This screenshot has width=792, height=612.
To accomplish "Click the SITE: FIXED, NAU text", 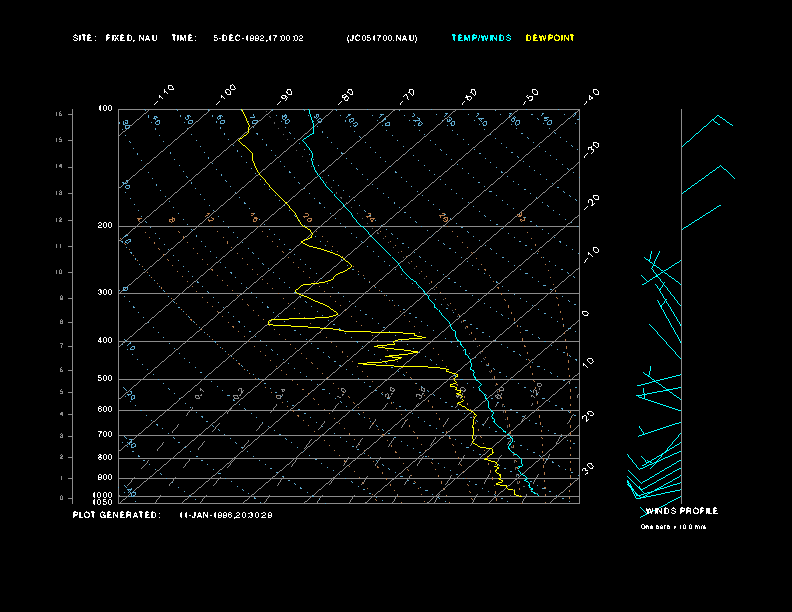I will point(115,38).
